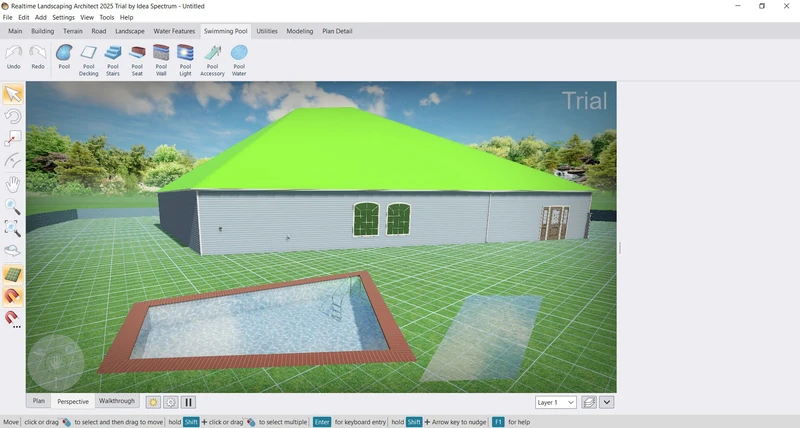Viewport: 800px width, 428px height.
Task: Toggle the snap magnet option
Action: pyautogui.click(x=13, y=296)
